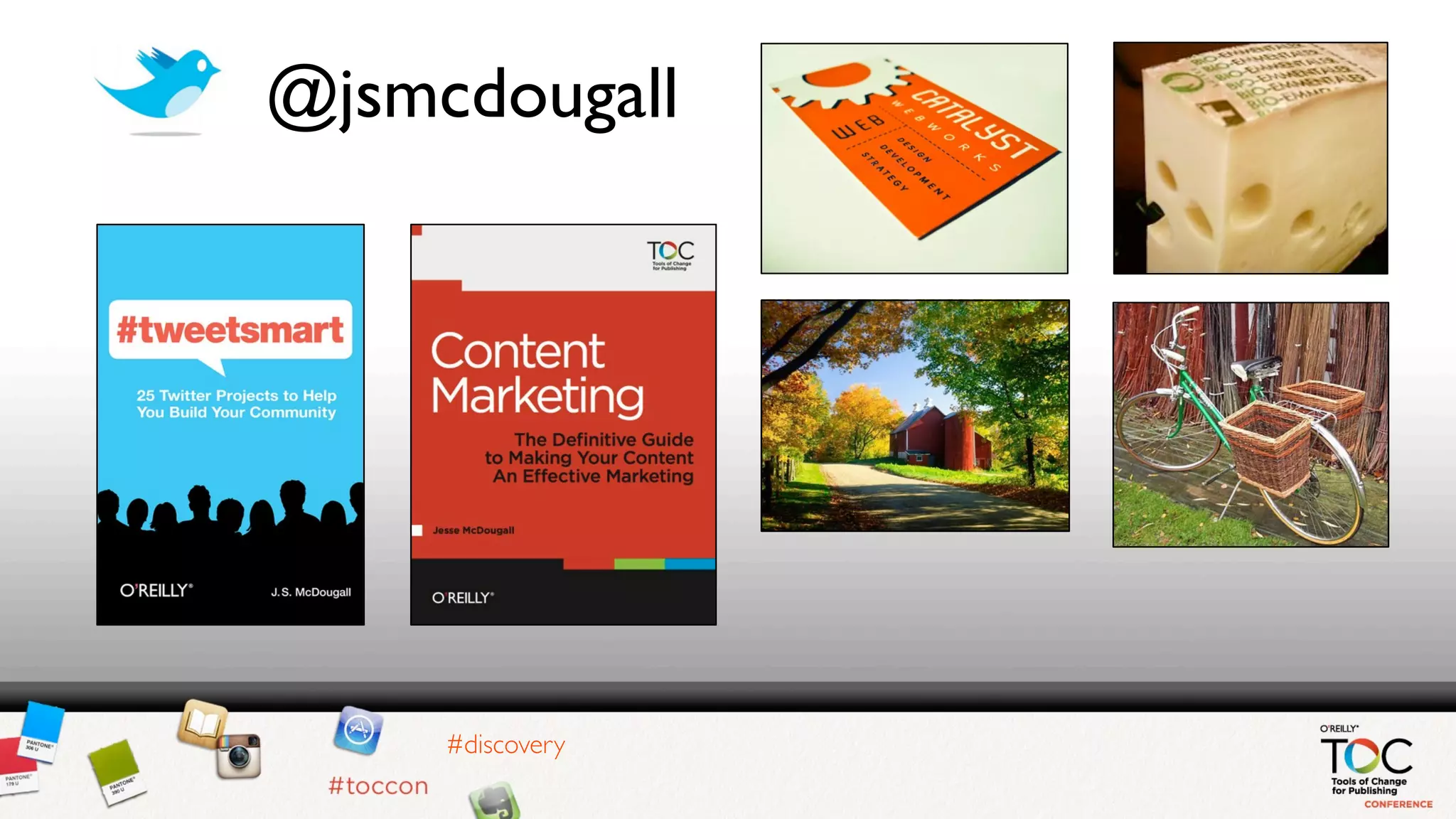
Task: Click the #toccon hashtag
Action: 378,786
